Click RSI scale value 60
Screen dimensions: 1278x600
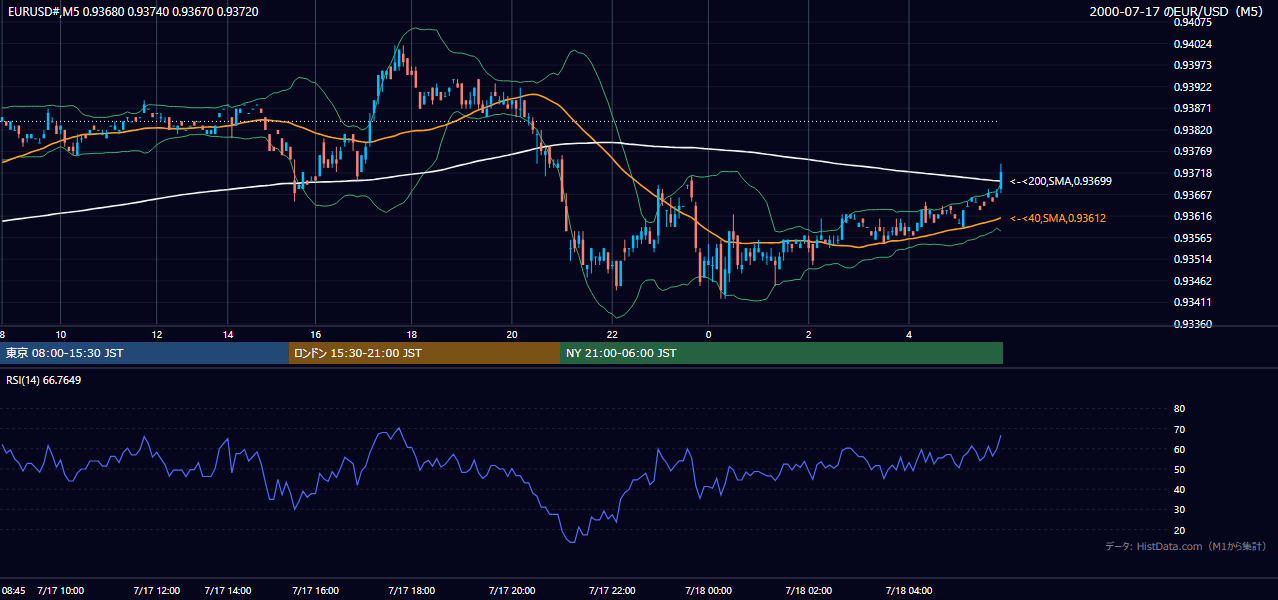[1179, 449]
